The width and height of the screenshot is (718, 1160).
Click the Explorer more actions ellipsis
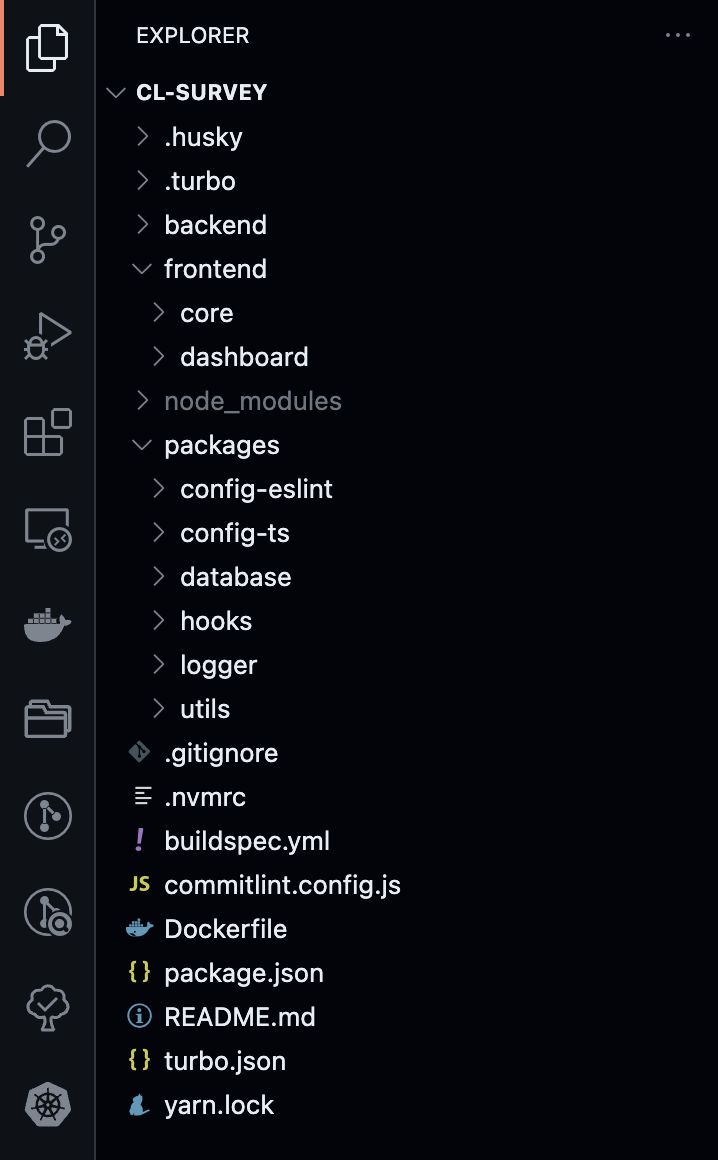(x=677, y=36)
